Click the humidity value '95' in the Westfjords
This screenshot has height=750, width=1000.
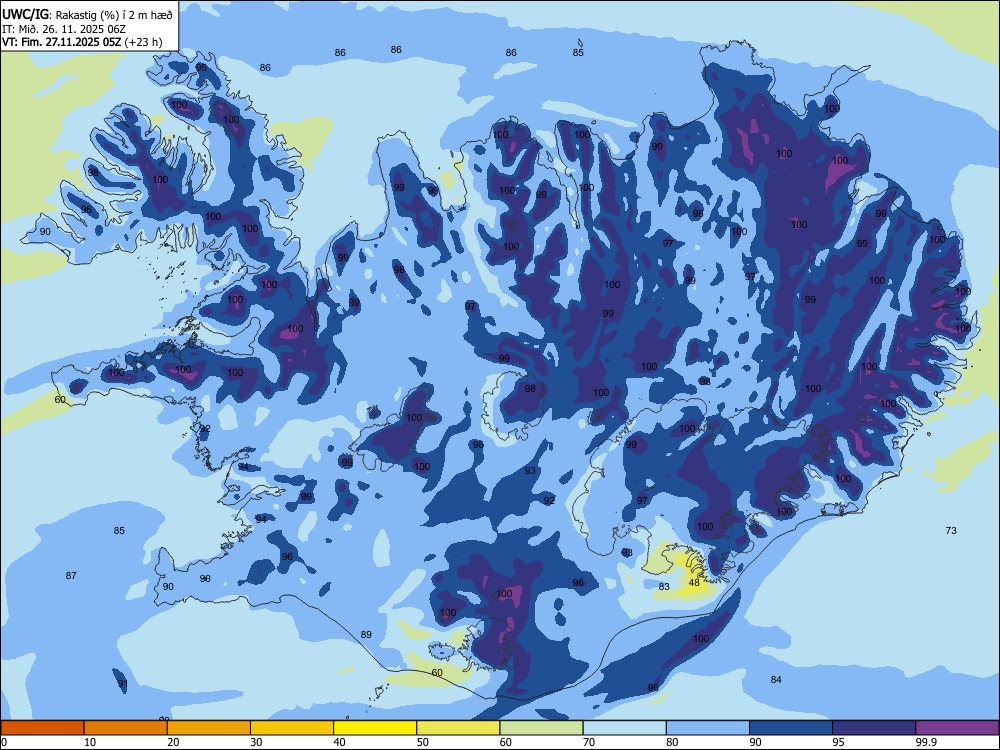(x=201, y=67)
